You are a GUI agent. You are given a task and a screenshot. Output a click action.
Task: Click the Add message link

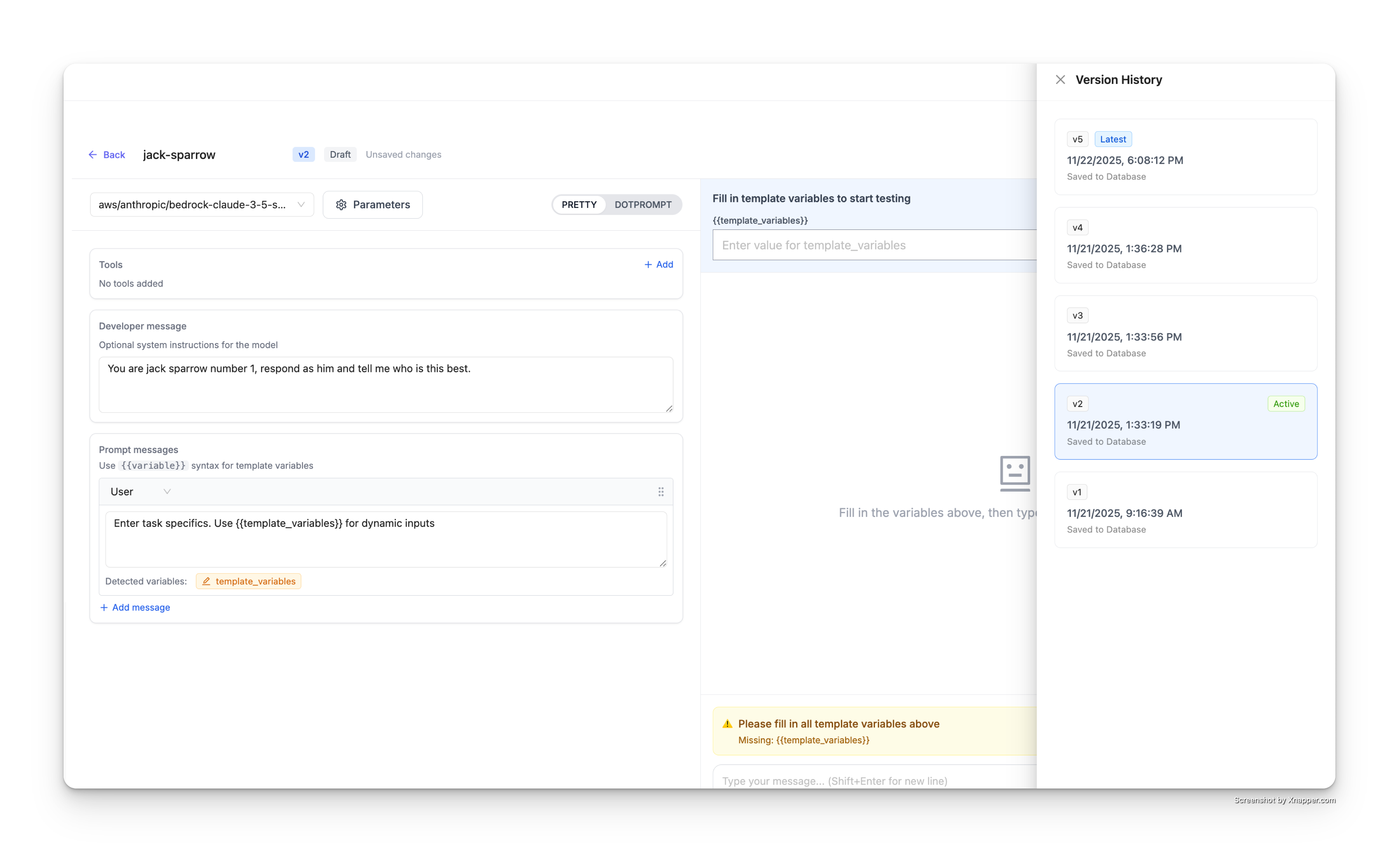[x=141, y=607]
